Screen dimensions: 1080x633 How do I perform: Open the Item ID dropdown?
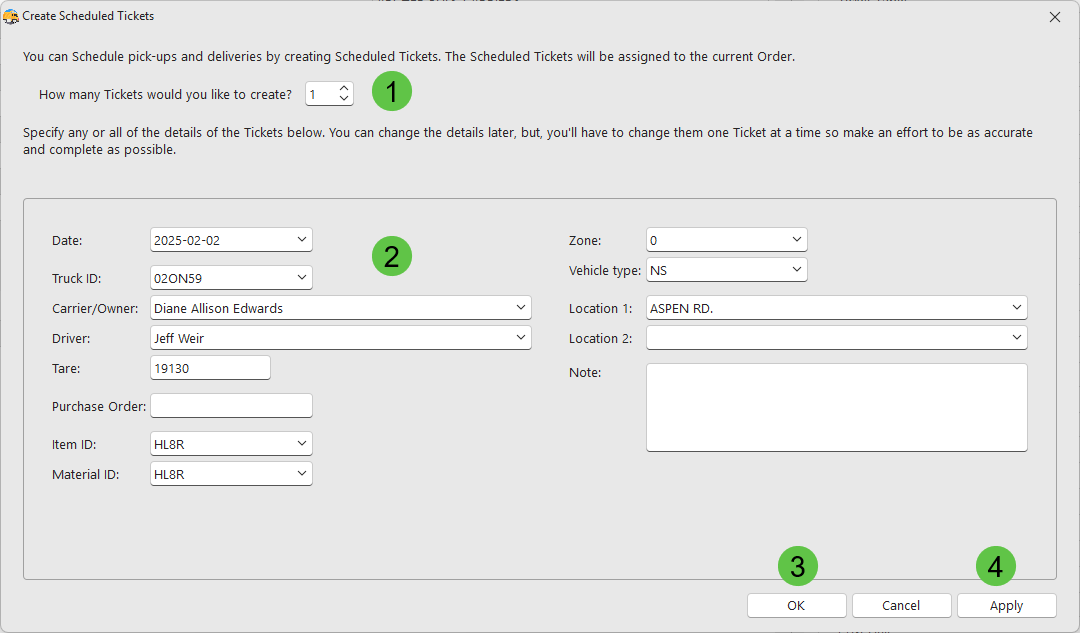click(302, 444)
